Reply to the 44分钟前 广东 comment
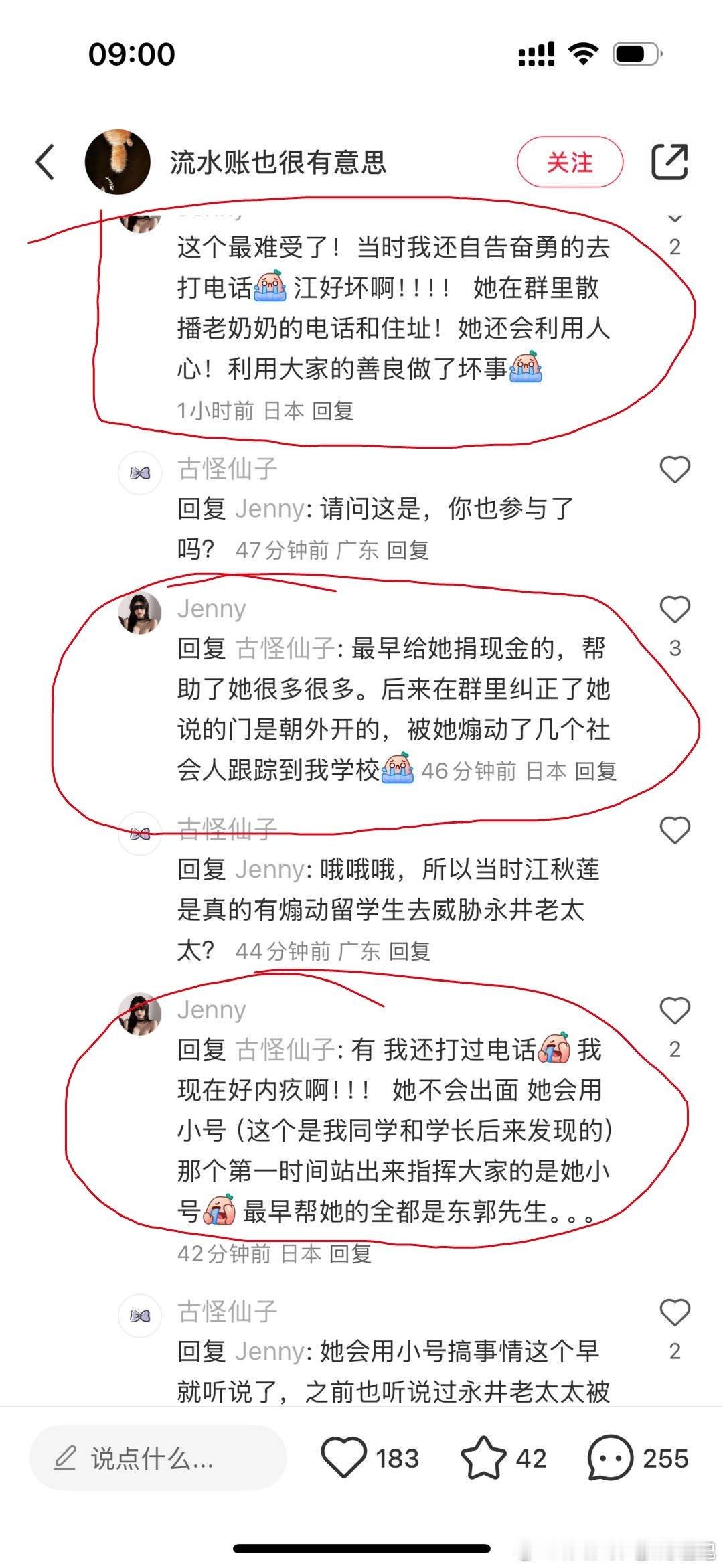723x1568 pixels. click(409, 951)
